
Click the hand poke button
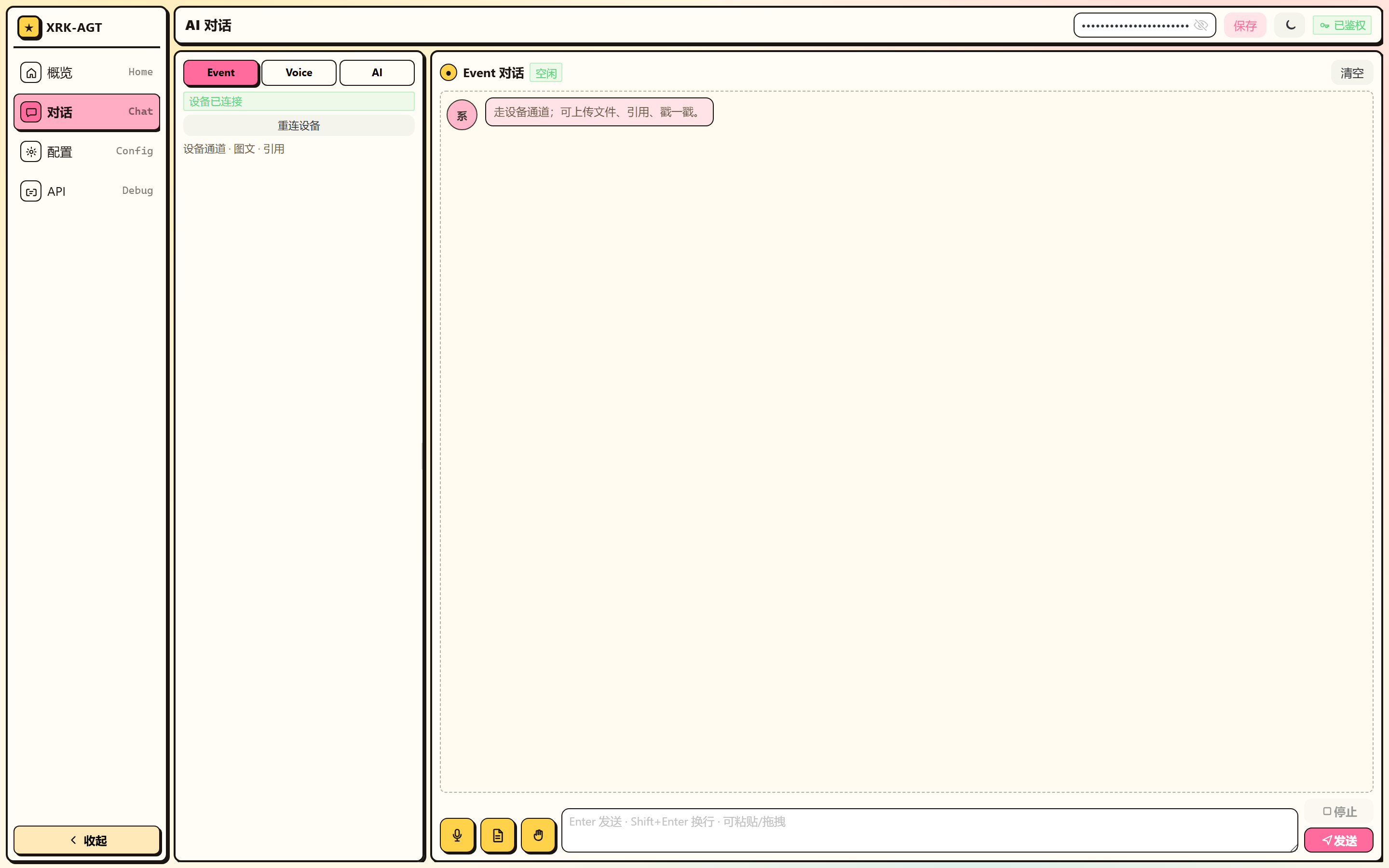coord(538,835)
